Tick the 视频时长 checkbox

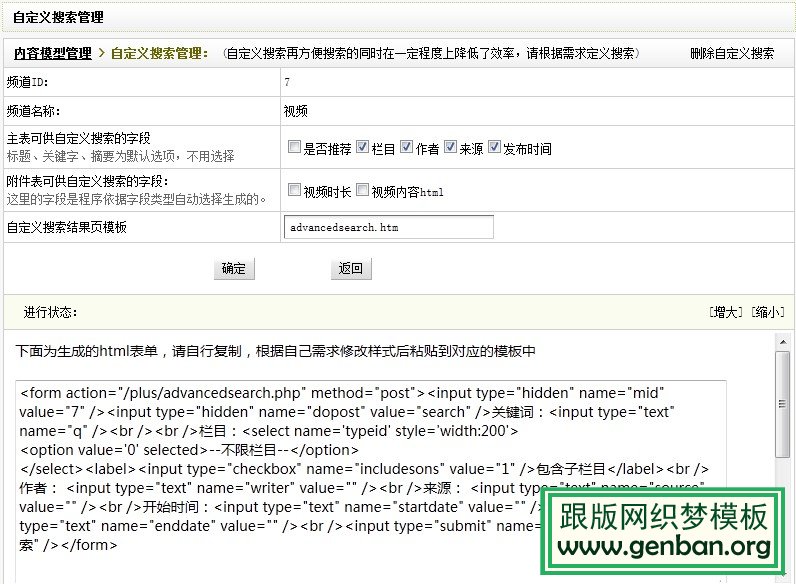[294, 190]
